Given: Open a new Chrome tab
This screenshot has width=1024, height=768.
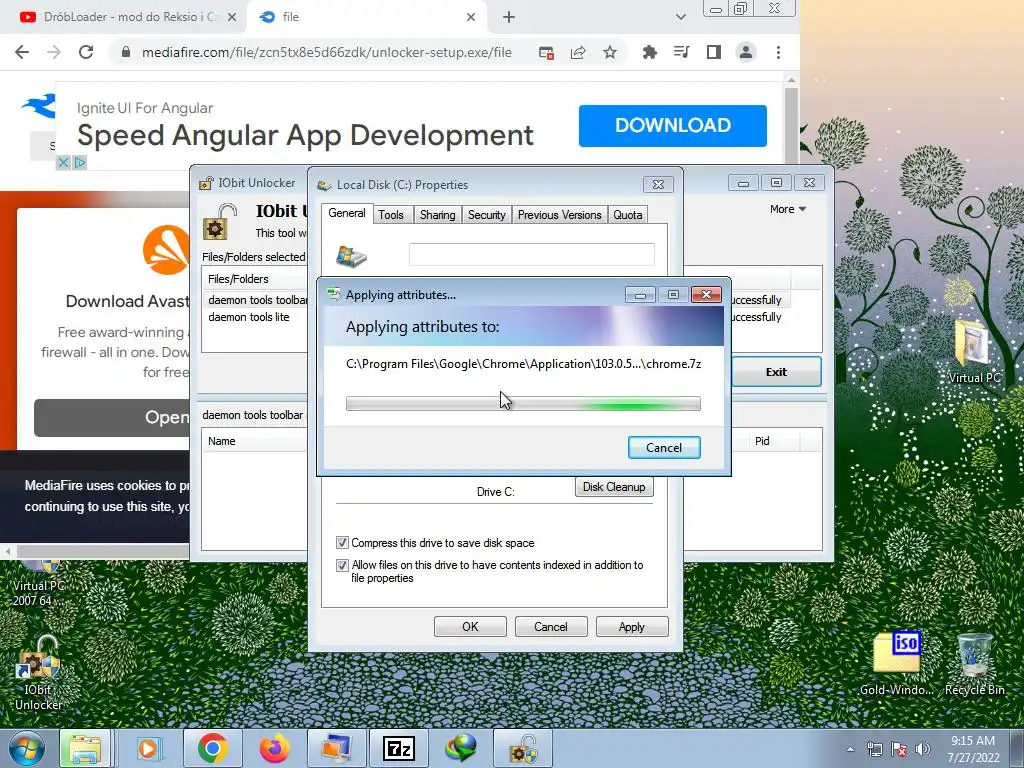Looking at the screenshot, I should click(509, 17).
